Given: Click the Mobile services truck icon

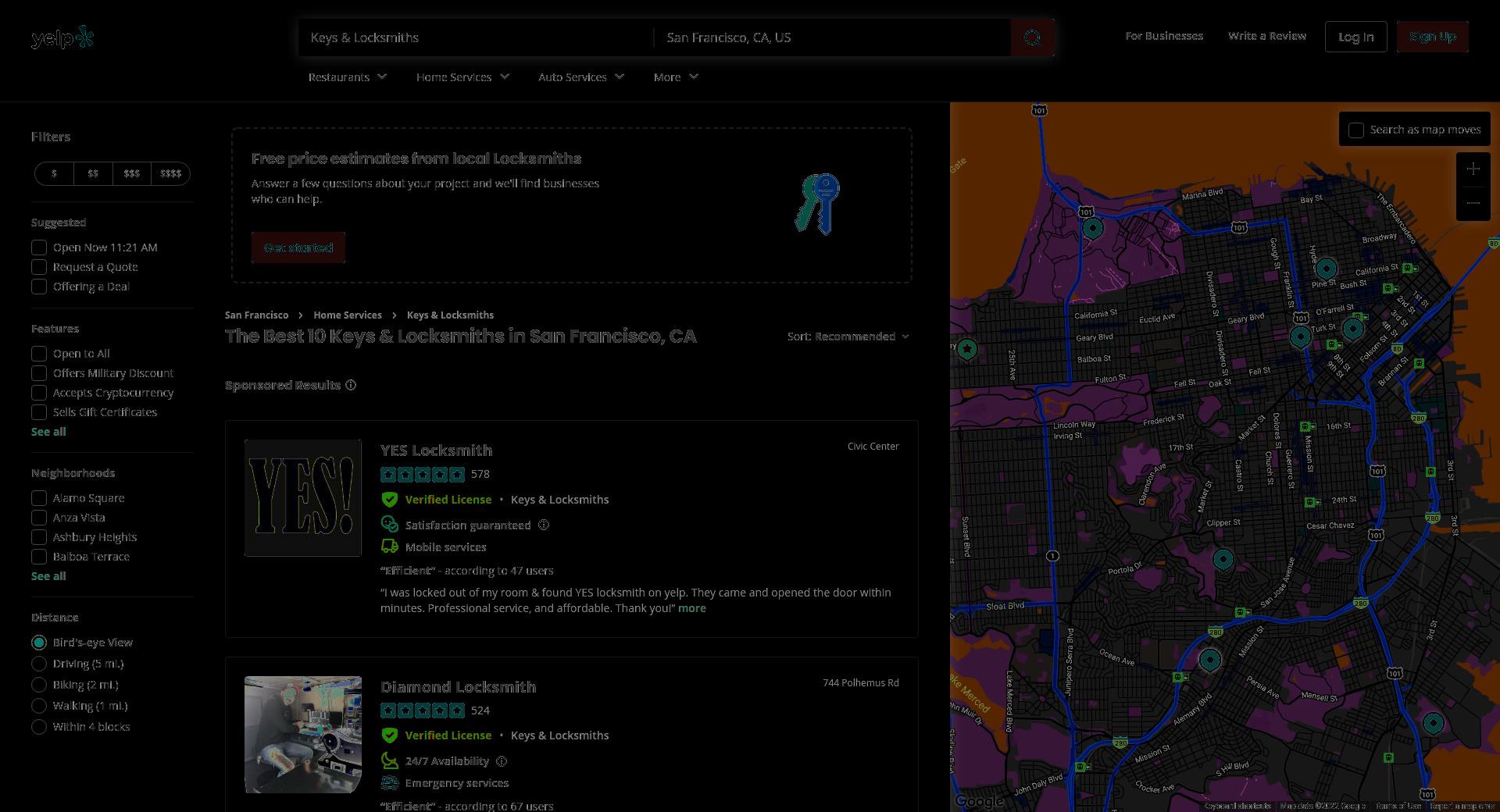Looking at the screenshot, I should coord(389,547).
